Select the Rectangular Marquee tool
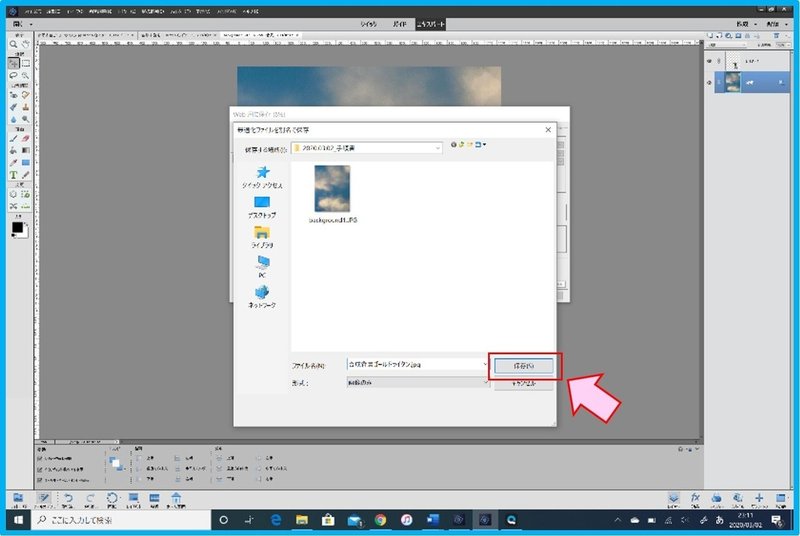The width and height of the screenshot is (800, 536). pos(26,63)
